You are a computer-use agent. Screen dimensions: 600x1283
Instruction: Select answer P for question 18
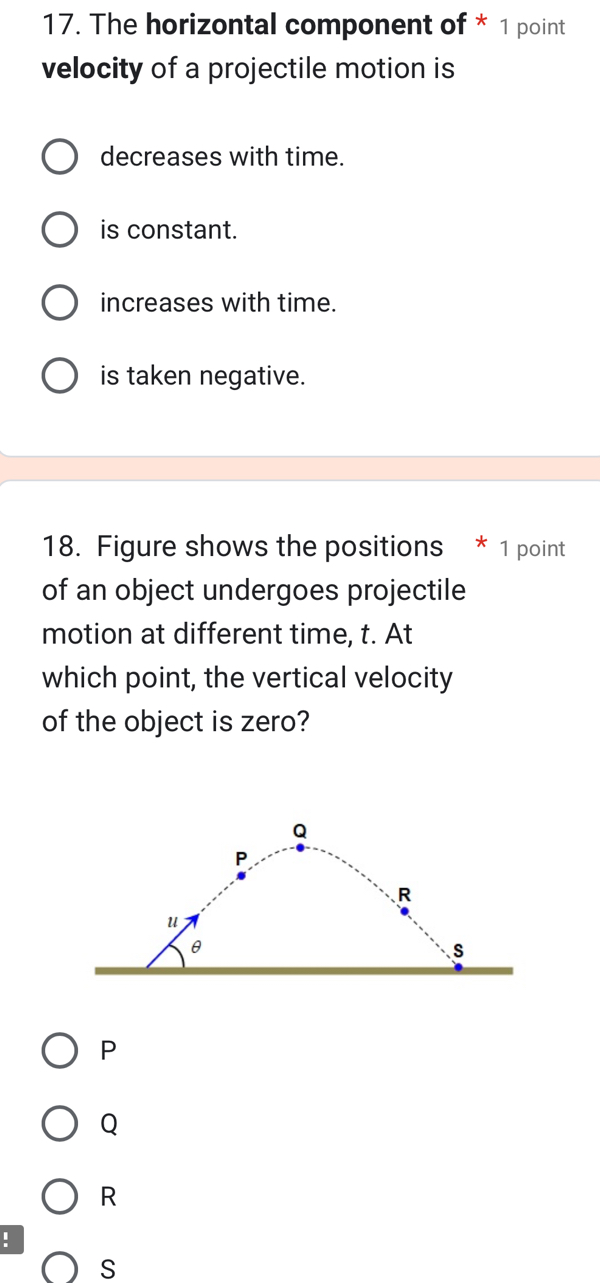click(58, 1050)
